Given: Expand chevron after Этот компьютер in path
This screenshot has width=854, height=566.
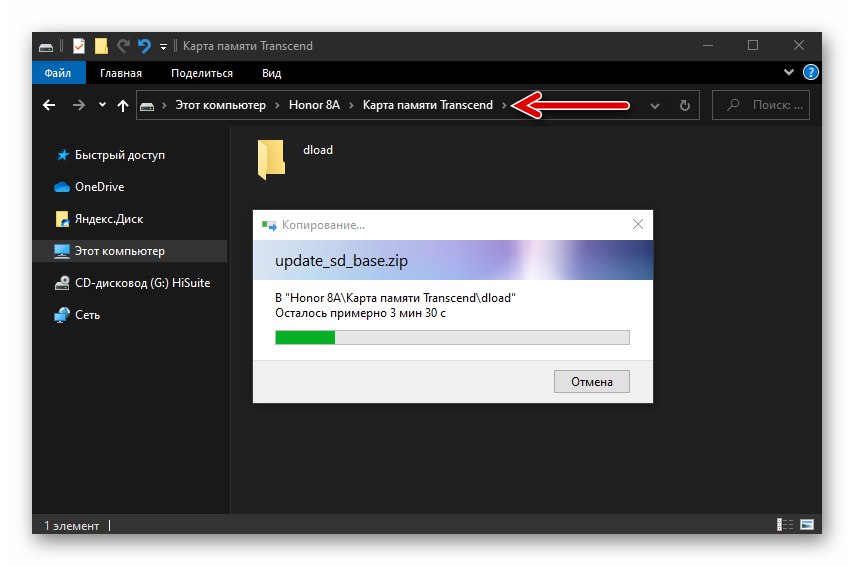Looking at the screenshot, I should [277, 106].
